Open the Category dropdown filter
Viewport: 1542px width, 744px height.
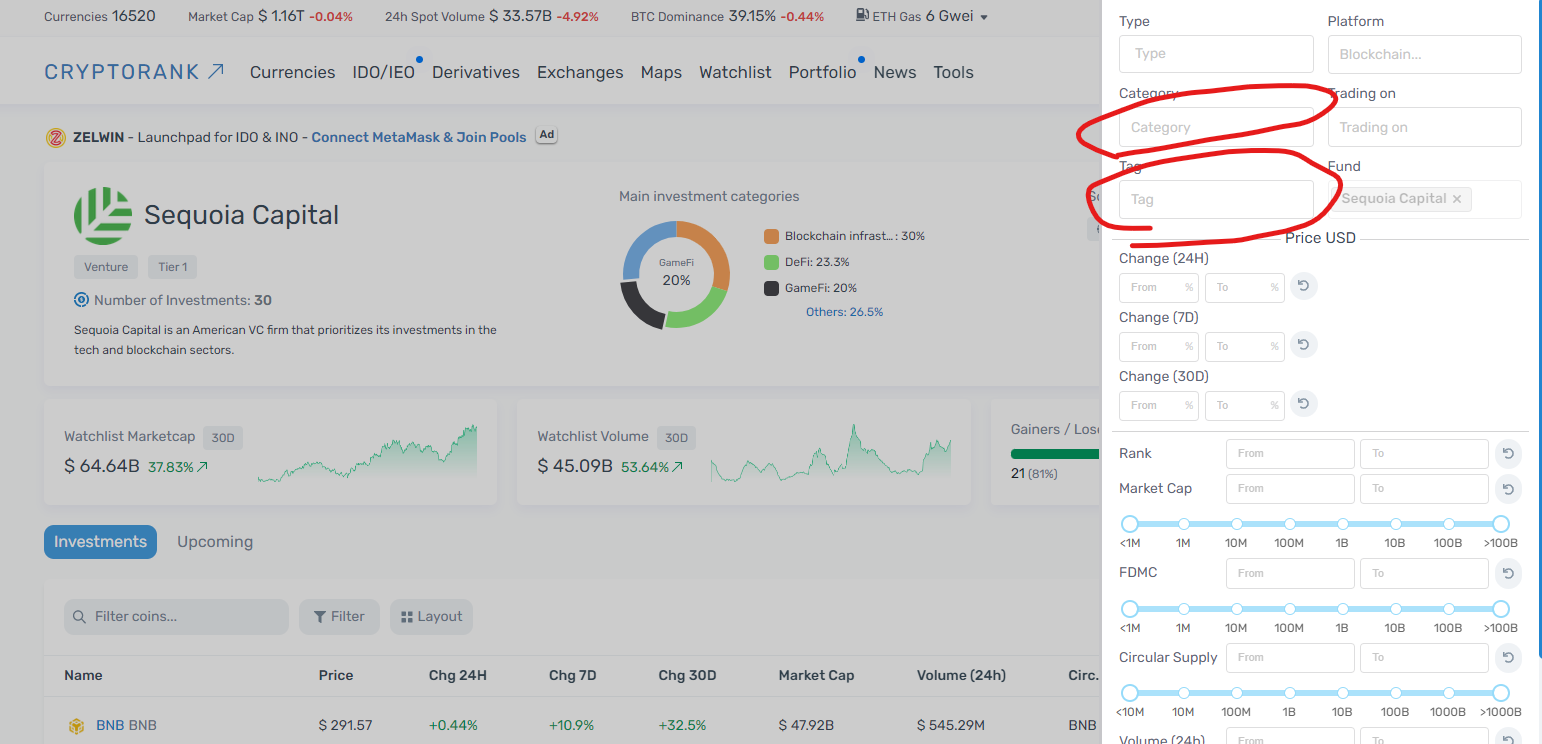1215,128
